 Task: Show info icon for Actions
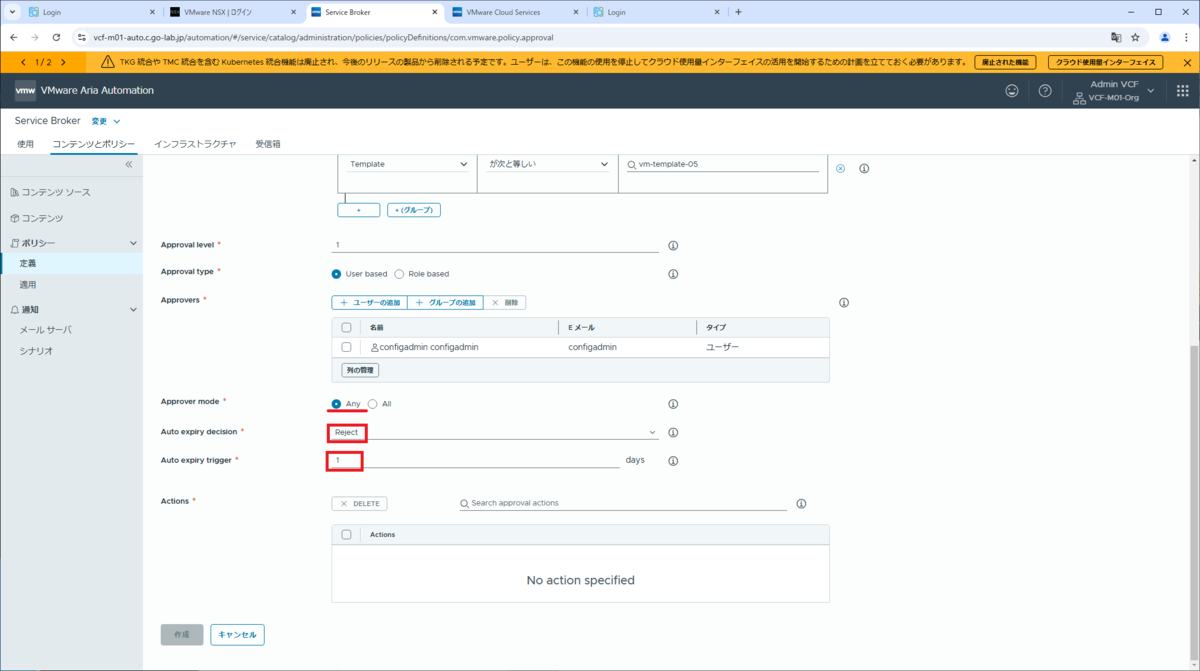pyautogui.click(x=801, y=504)
